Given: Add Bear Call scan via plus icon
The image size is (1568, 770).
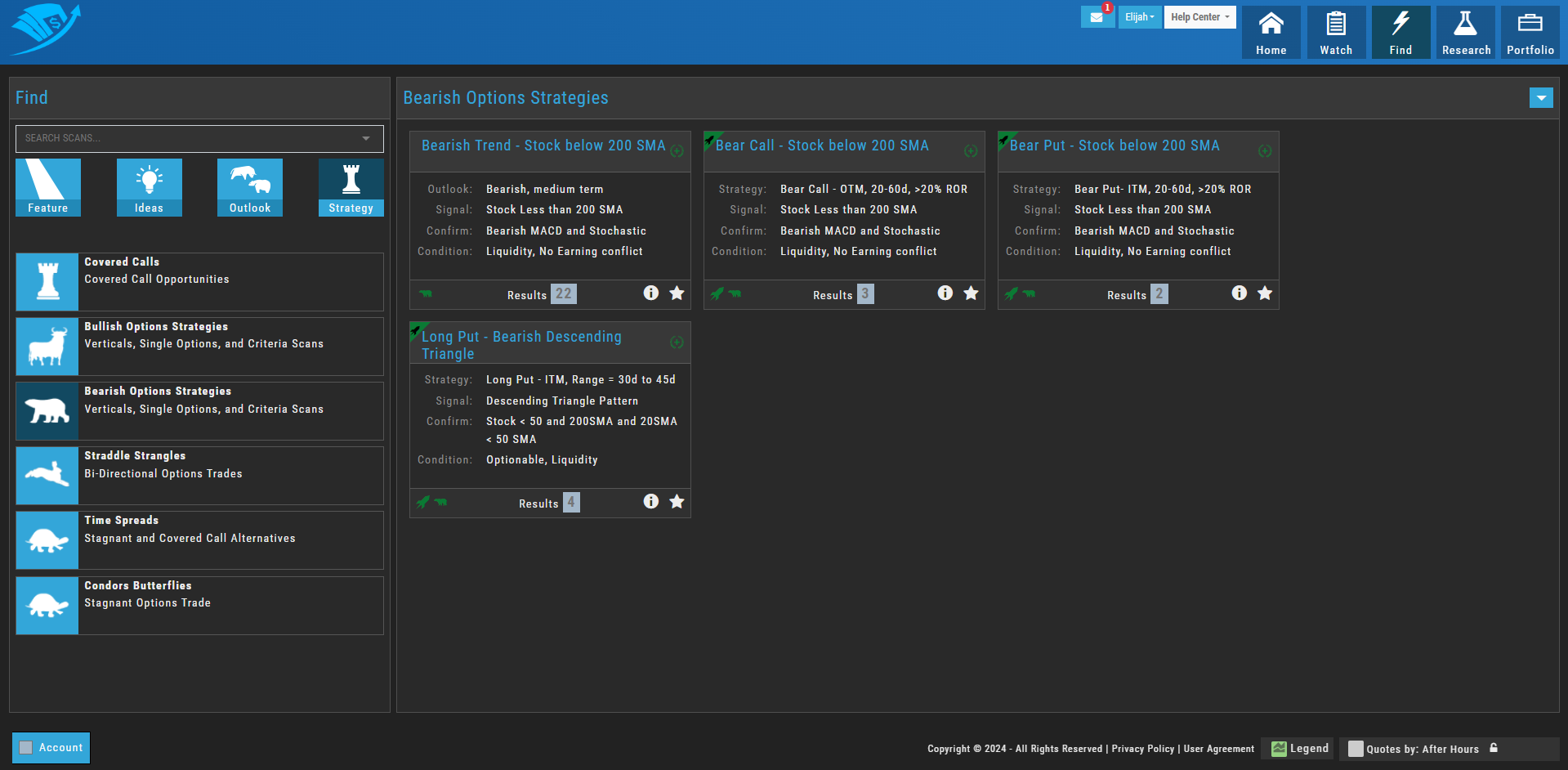Looking at the screenshot, I should pyautogui.click(x=971, y=151).
